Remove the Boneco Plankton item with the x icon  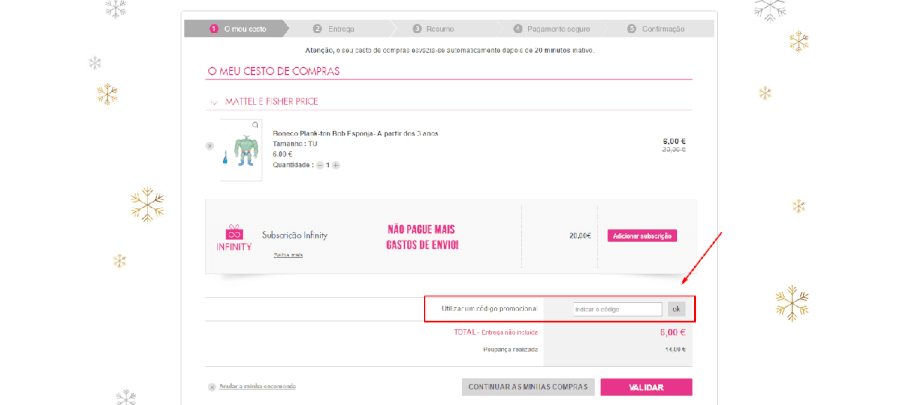210,146
